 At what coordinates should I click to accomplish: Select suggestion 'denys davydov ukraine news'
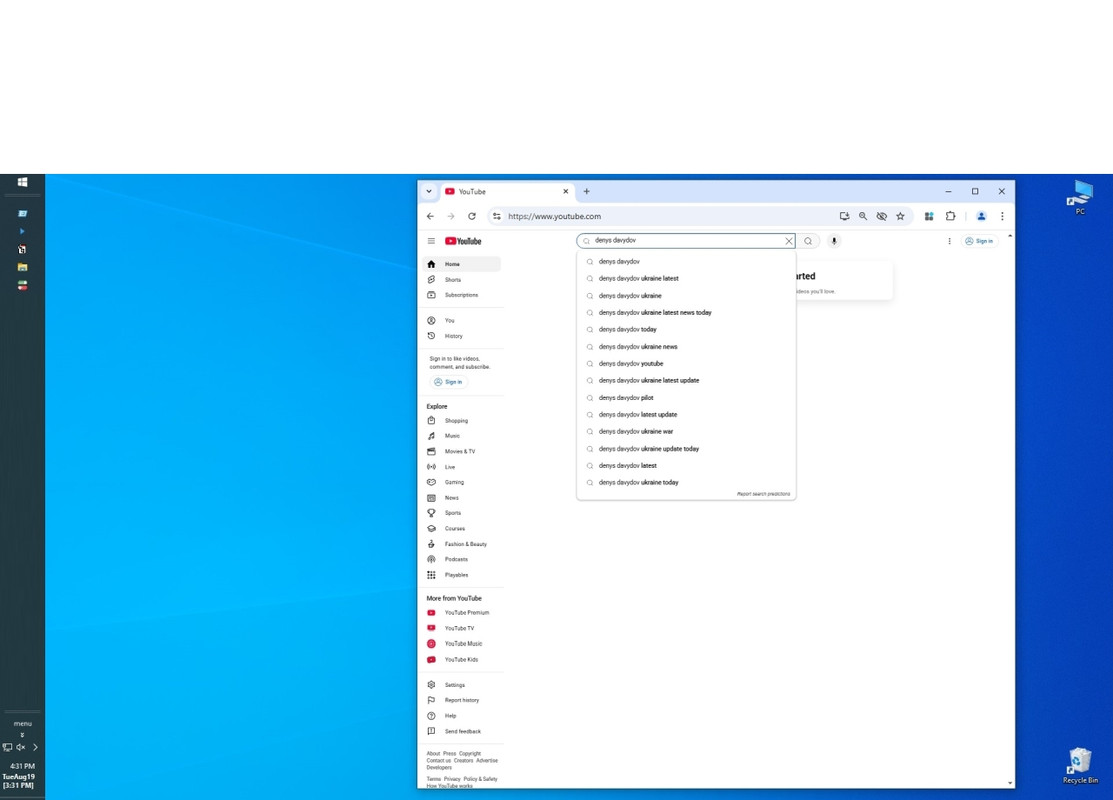point(686,346)
